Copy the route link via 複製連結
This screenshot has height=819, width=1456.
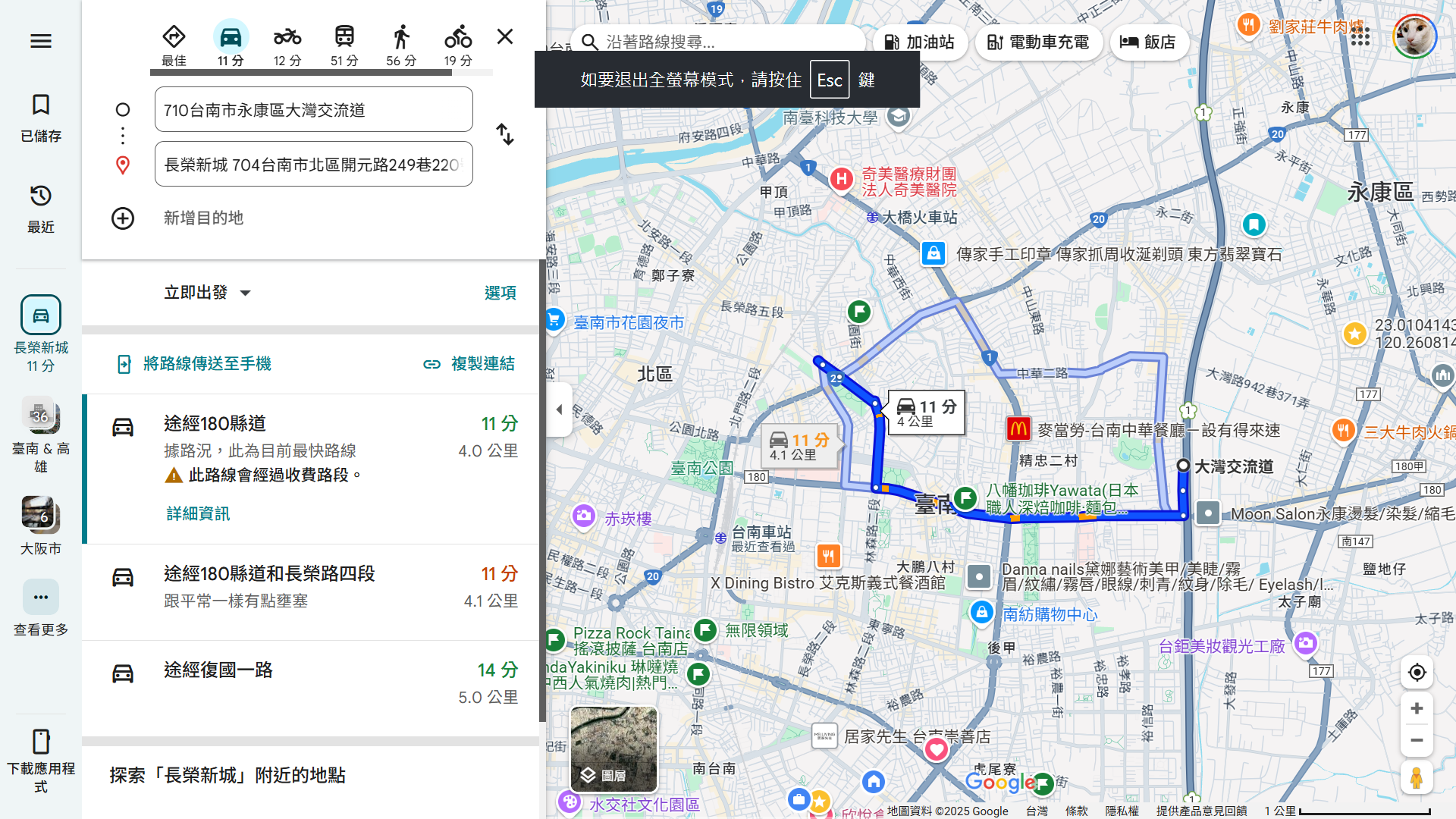click(x=469, y=364)
